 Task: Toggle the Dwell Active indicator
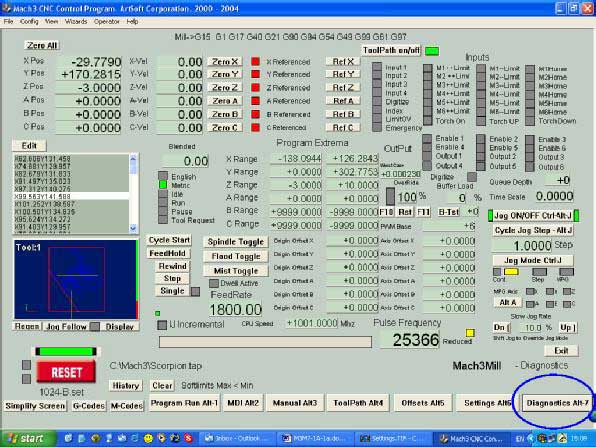pyautogui.click(x=214, y=283)
